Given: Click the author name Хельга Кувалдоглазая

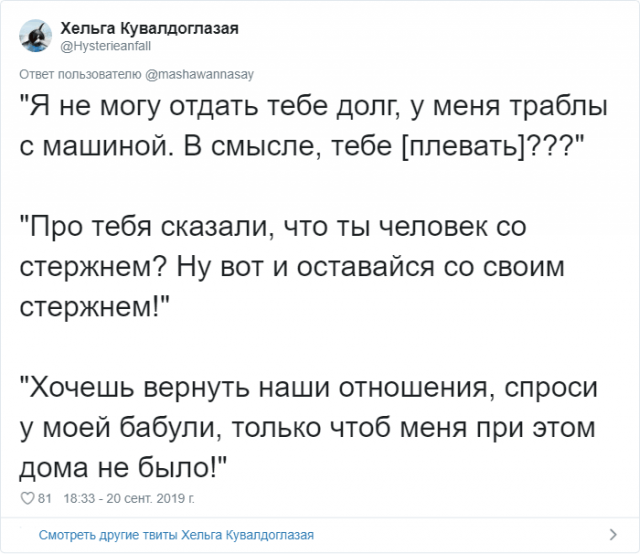Looking at the screenshot, I should coord(149,26).
